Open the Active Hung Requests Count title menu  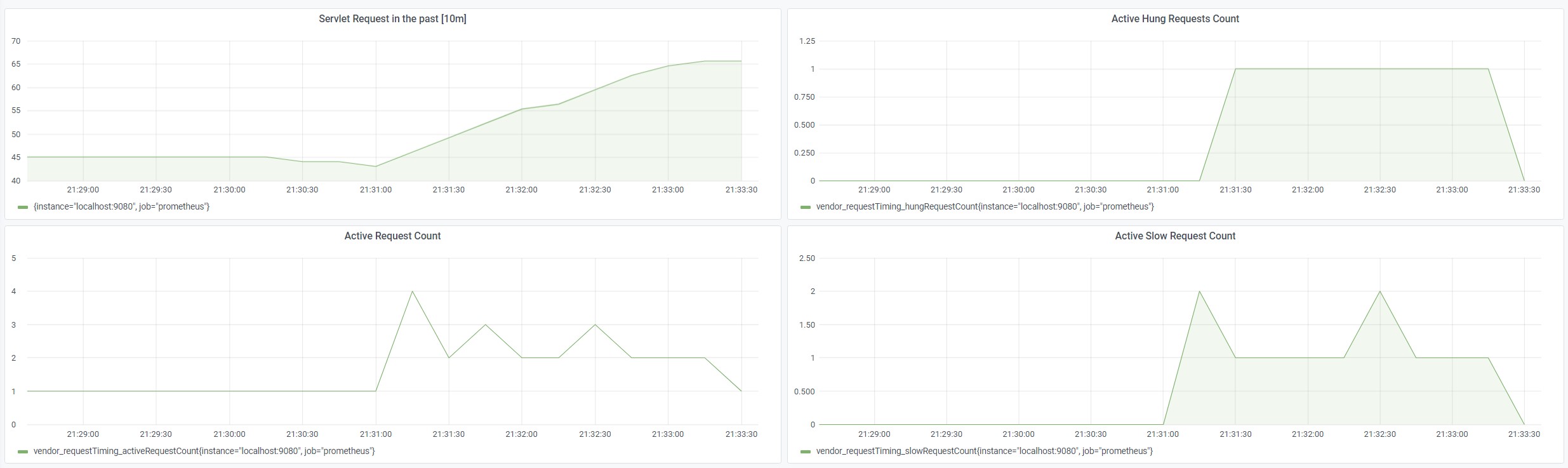coord(1174,19)
